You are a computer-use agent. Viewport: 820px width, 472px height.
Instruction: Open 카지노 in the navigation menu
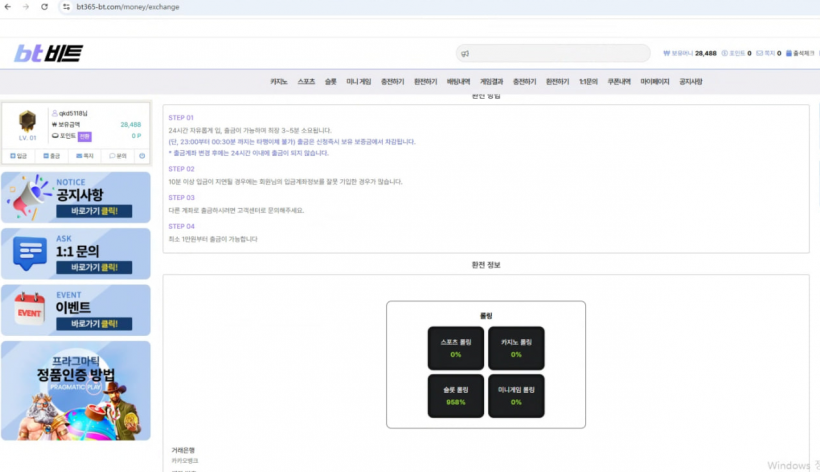[x=279, y=82]
